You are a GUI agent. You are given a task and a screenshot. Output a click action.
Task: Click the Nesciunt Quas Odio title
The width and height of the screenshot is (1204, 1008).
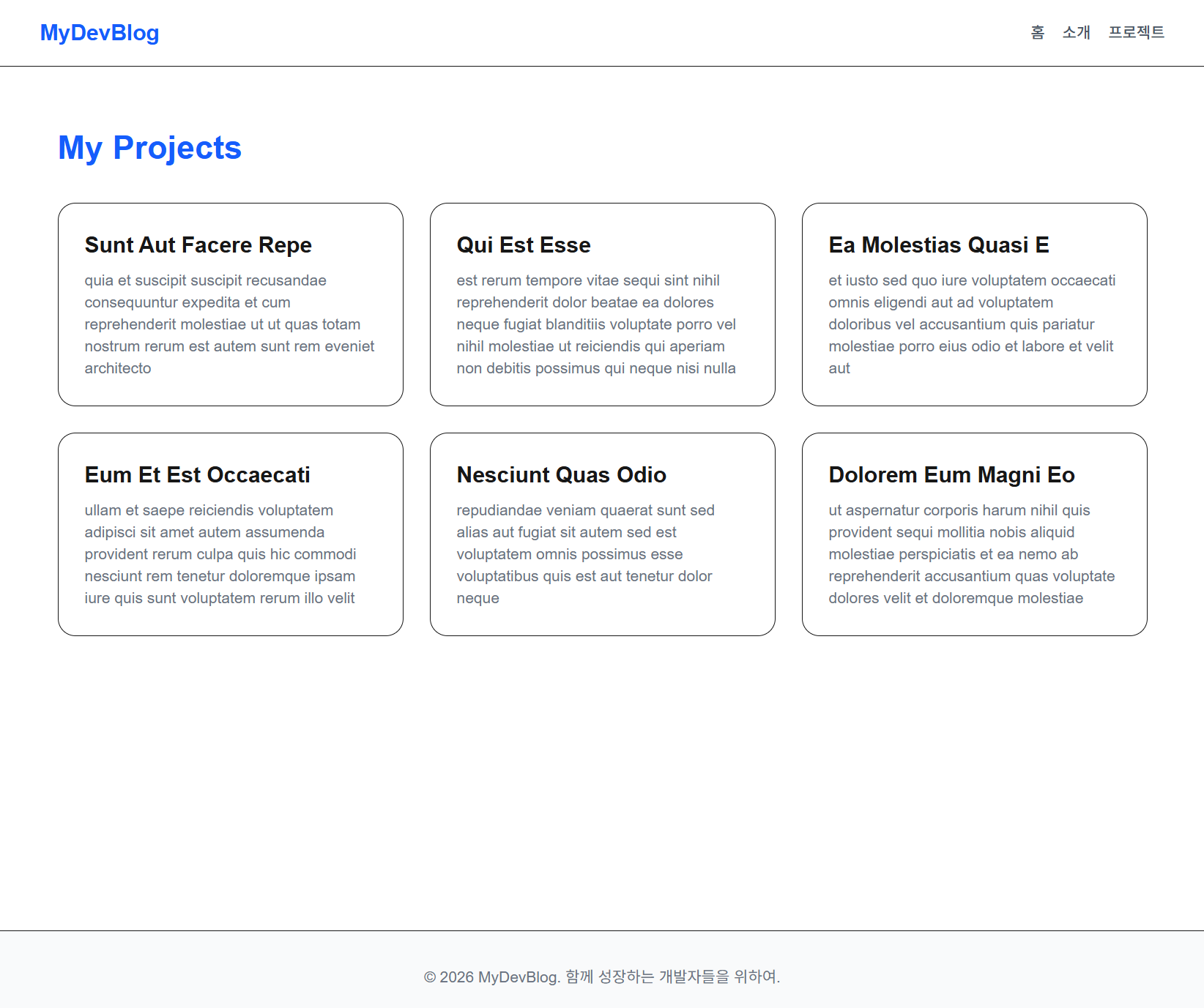[561, 475]
